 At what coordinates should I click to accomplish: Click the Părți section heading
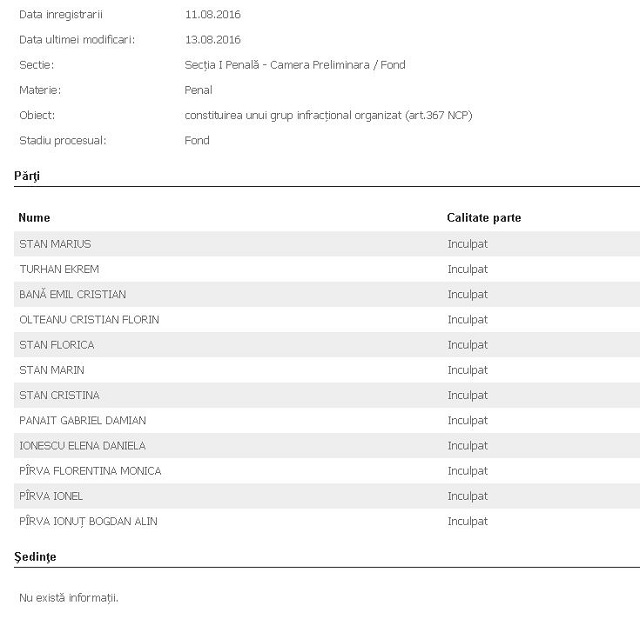click(27, 176)
